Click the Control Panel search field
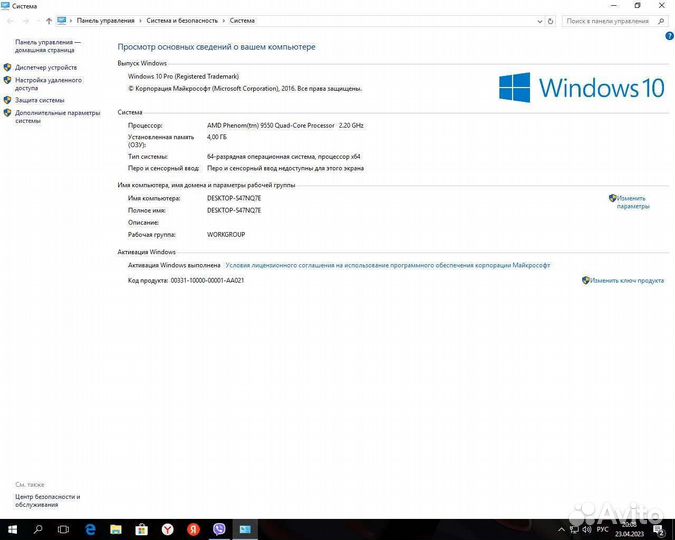The width and height of the screenshot is (675, 540). pyautogui.click(x=610, y=20)
